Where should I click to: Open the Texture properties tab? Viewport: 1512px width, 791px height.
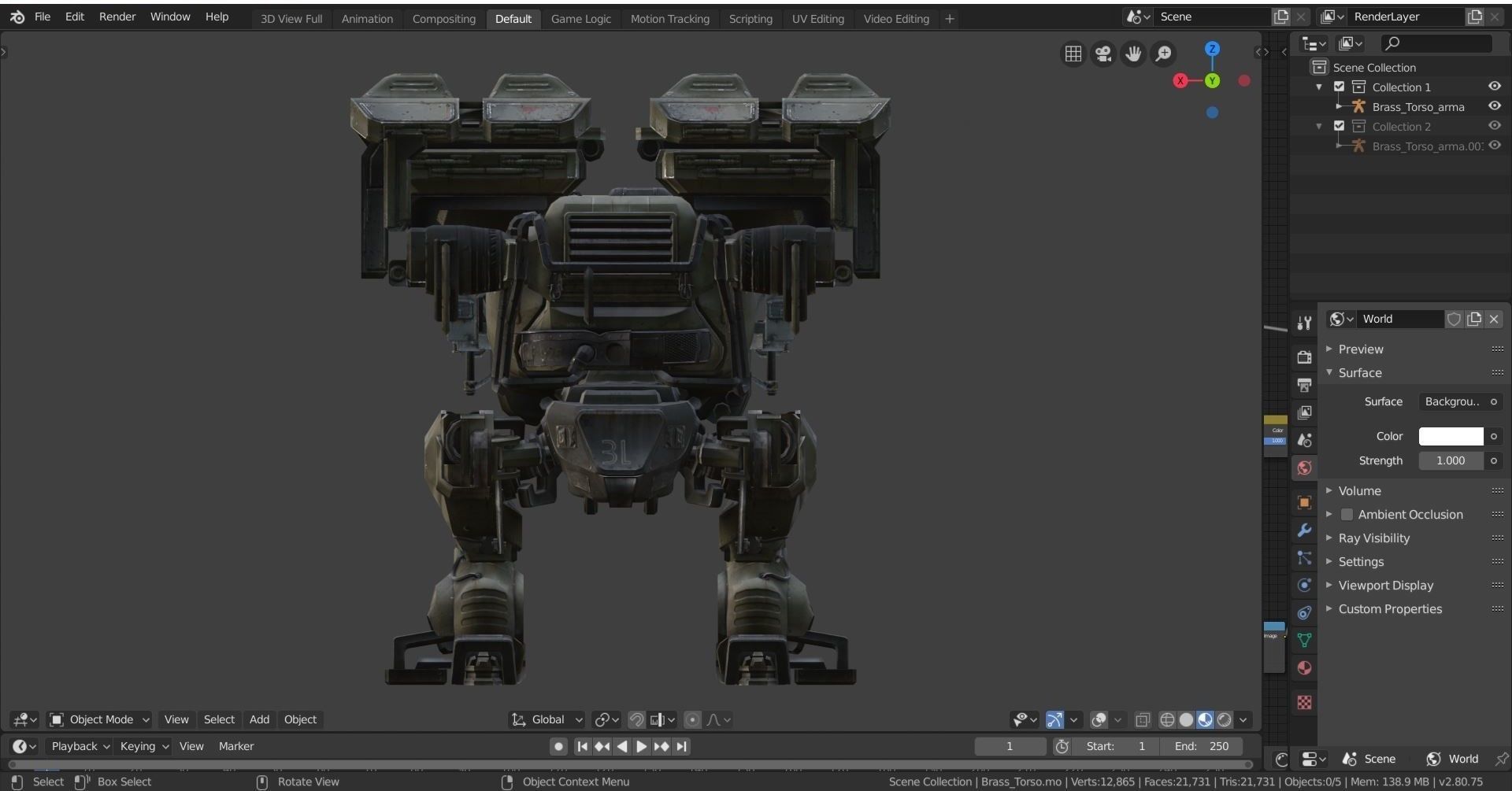pos(1304,702)
